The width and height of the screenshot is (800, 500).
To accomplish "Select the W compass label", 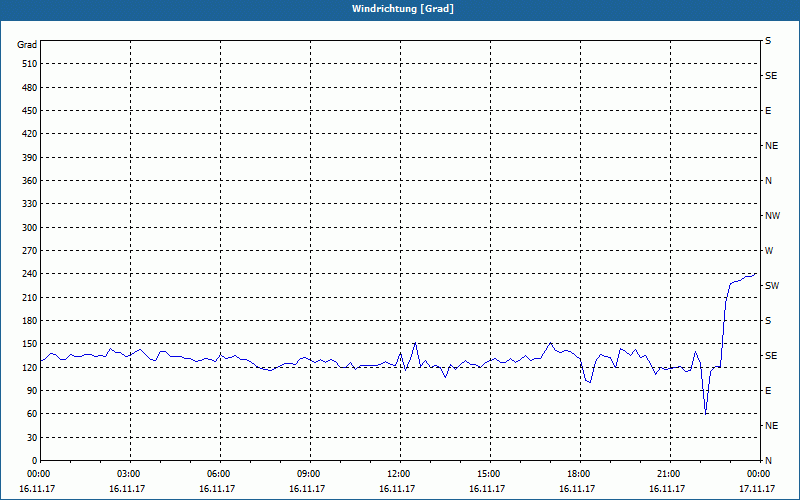I will pyautogui.click(x=769, y=251).
